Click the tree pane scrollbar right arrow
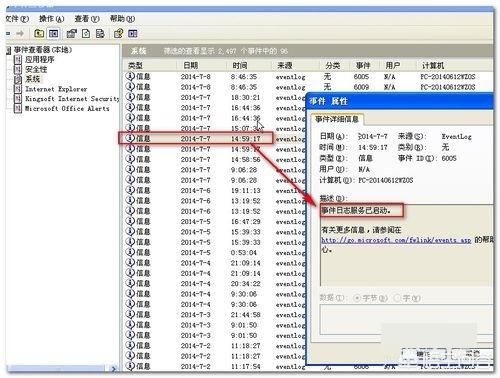The width and height of the screenshot is (500, 378). [x=114, y=369]
